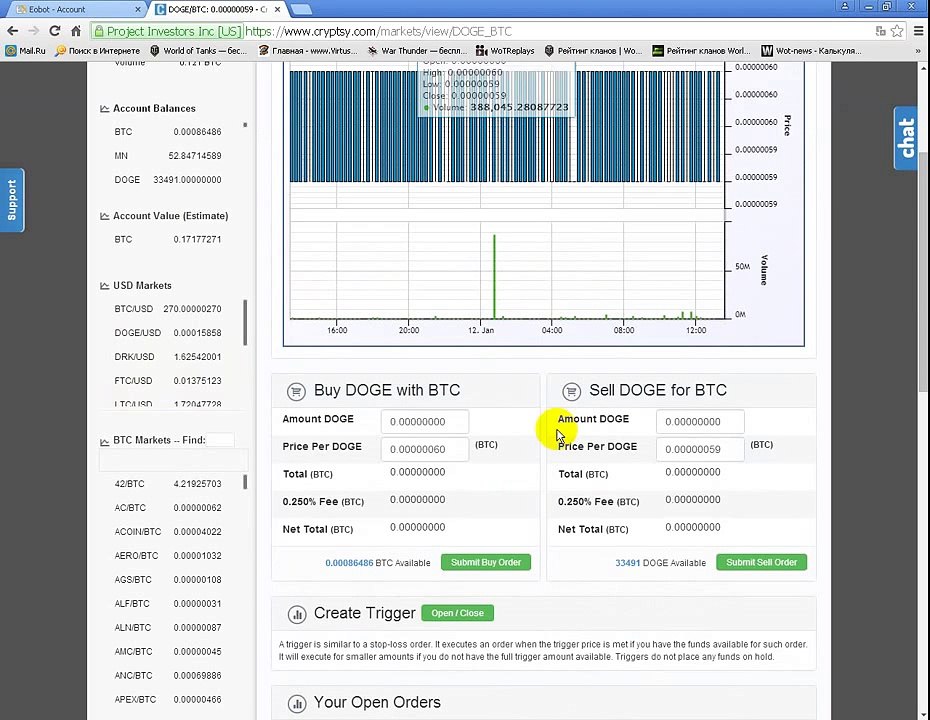Click the BTC Markets Find search box
Image resolution: width=930 pixels, height=720 pixels.
[x=221, y=440]
